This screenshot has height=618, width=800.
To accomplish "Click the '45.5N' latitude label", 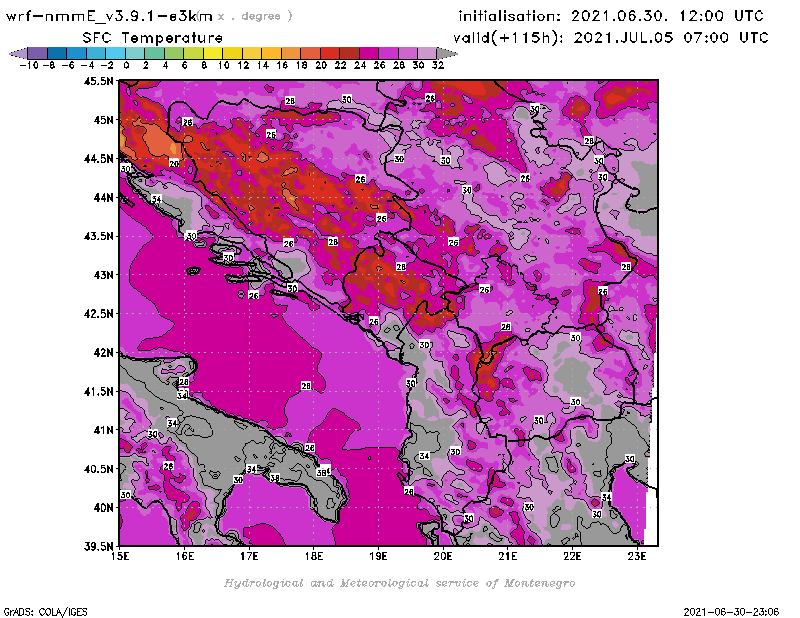I will click(98, 81).
